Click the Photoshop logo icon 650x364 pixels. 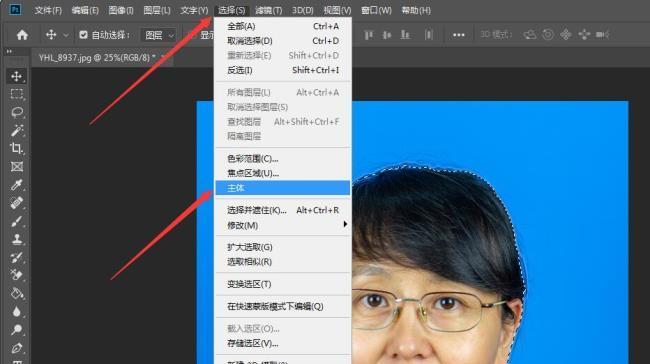15,10
